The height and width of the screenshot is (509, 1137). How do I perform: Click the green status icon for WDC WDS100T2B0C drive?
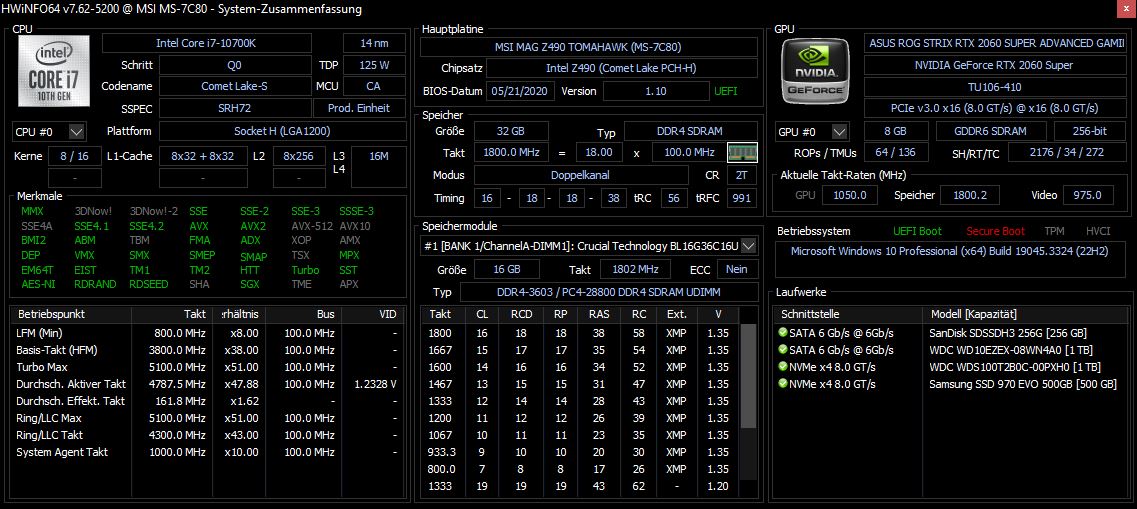(x=782, y=367)
